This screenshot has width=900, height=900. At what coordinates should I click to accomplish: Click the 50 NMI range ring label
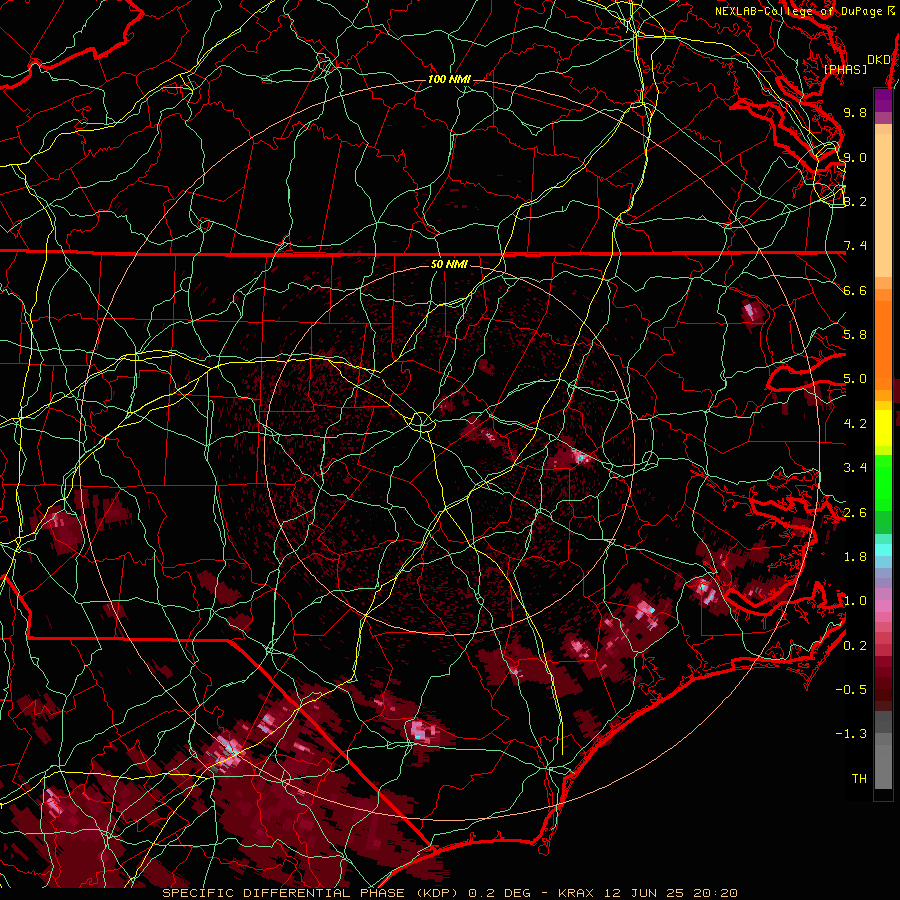(449, 264)
